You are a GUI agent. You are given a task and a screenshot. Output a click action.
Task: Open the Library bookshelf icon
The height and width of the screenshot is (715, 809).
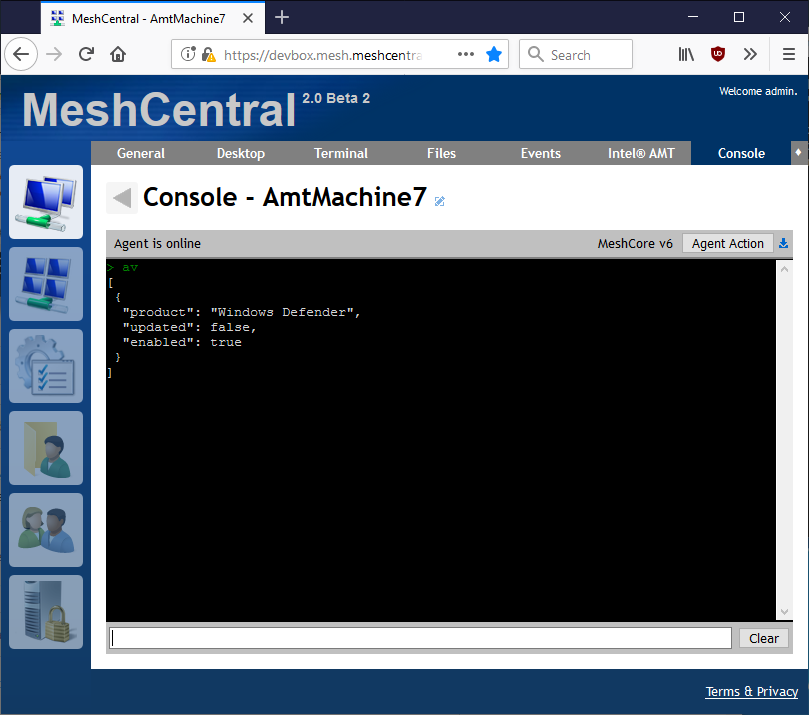click(686, 54)
